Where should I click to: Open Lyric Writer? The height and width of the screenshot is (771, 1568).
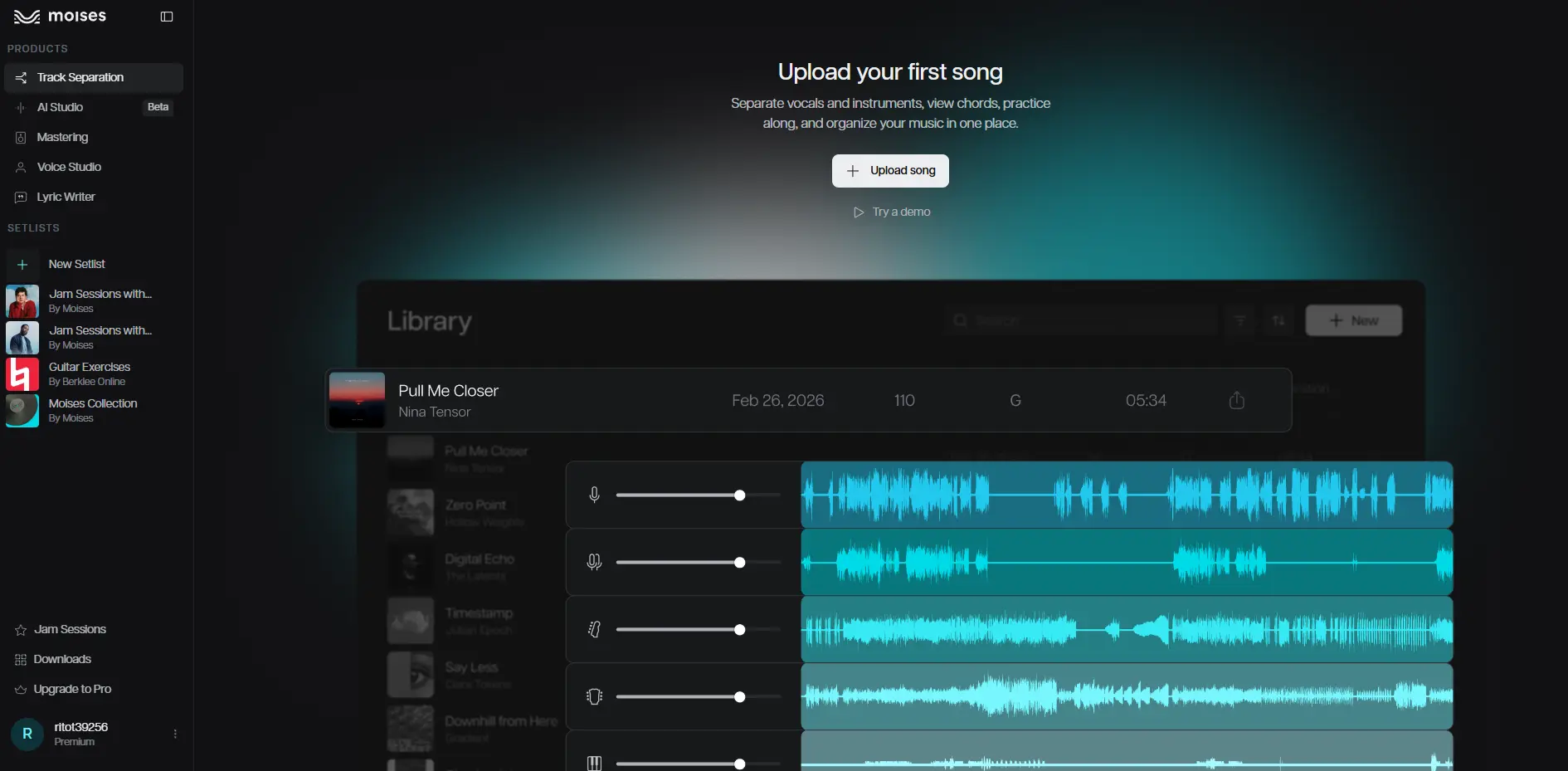coord(94,197)
